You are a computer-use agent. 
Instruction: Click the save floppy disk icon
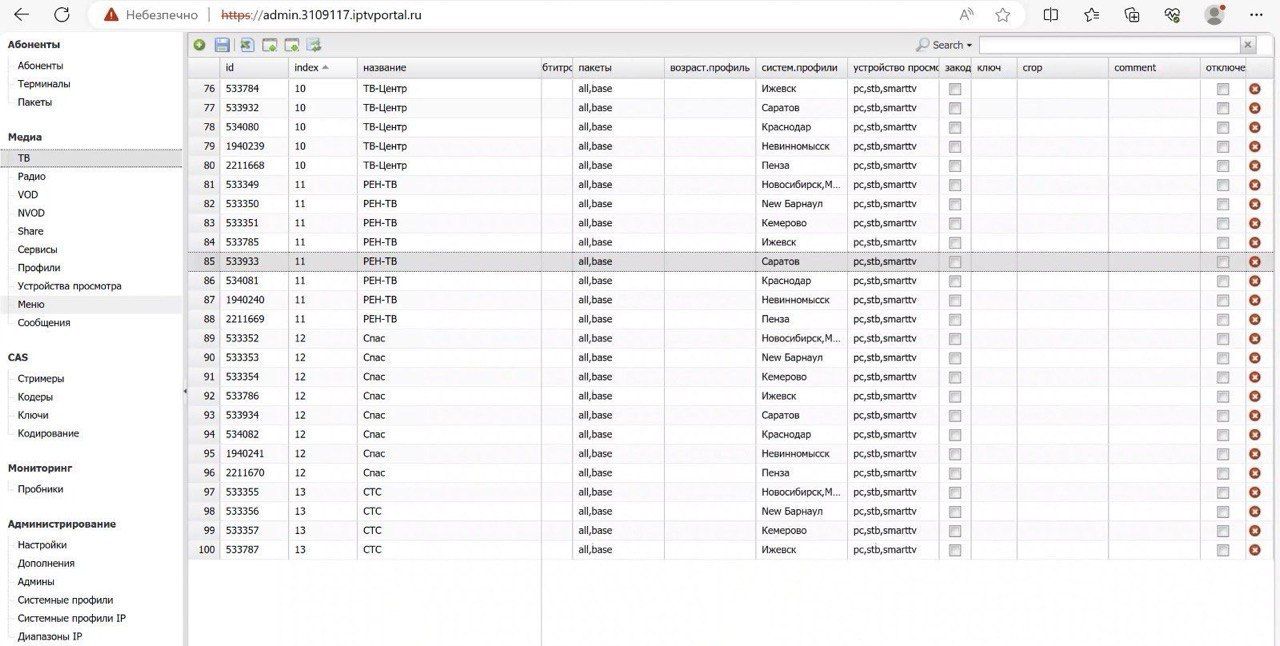click(222, 45)
